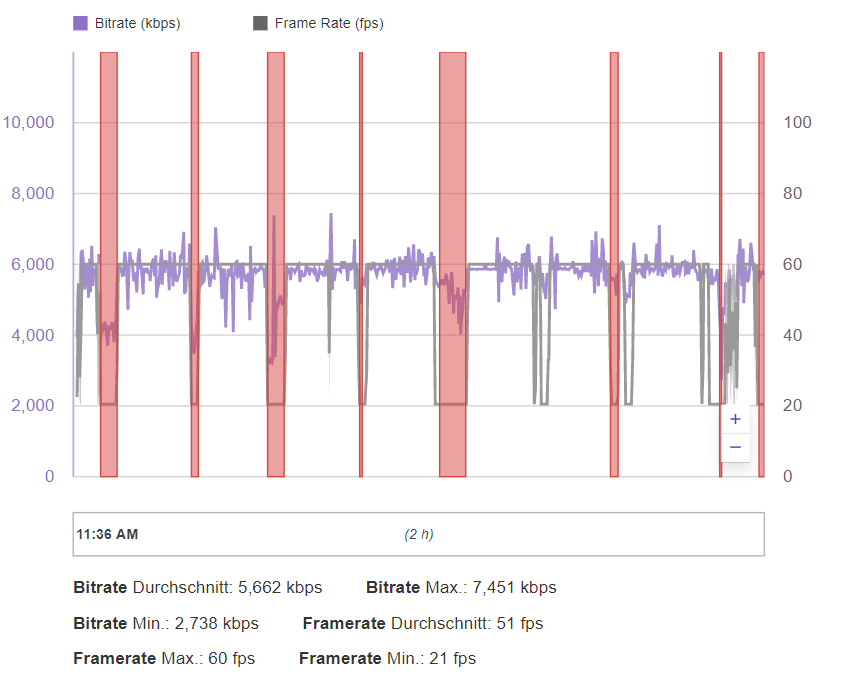The width and height of the screenshot is (841, 683).
Task: Click the Bitrate Min. 2,738 kbps stat
Action: pos(166,624)
